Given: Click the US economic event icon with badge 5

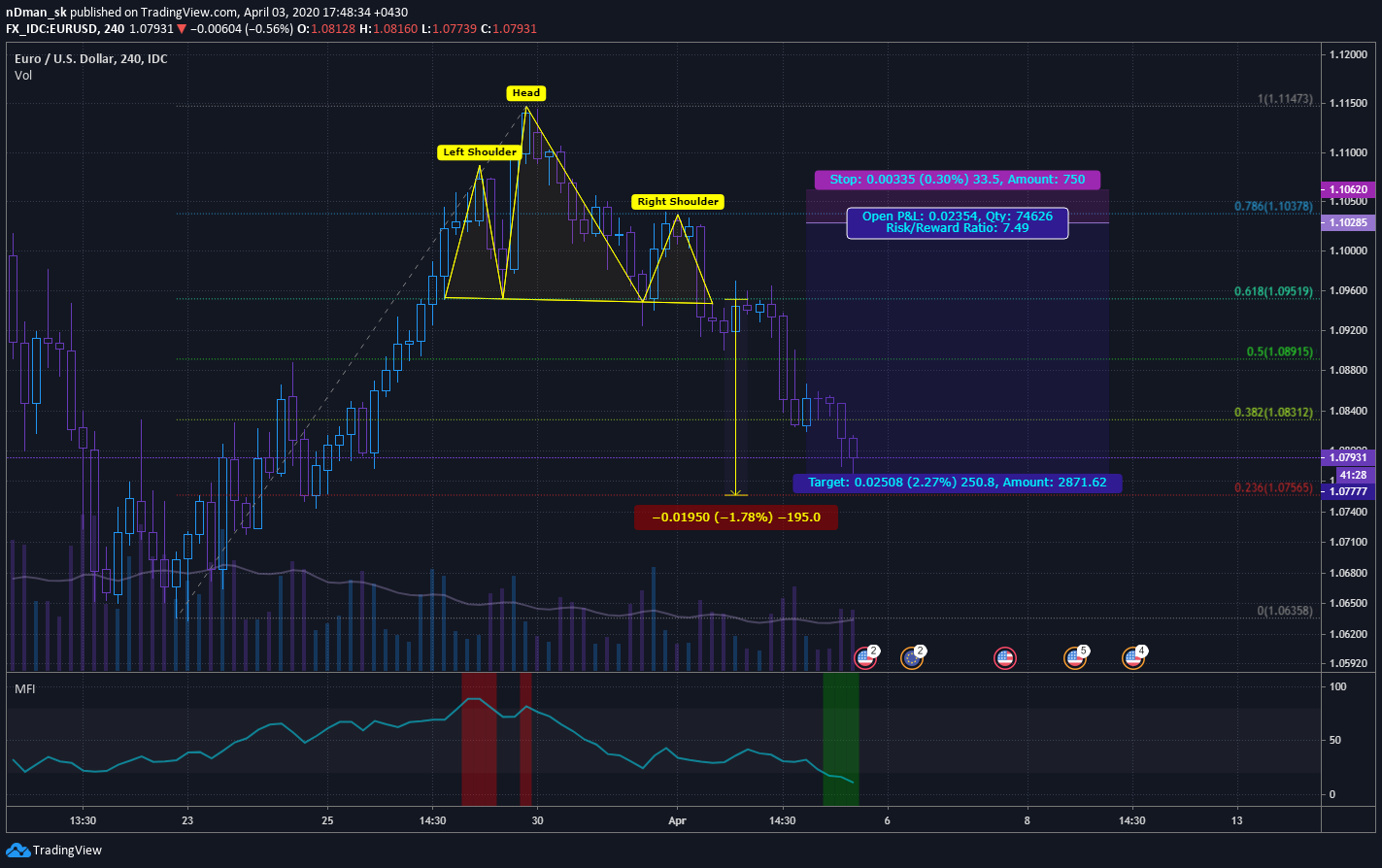Looking at the screenshot, I should point(1074,658).
